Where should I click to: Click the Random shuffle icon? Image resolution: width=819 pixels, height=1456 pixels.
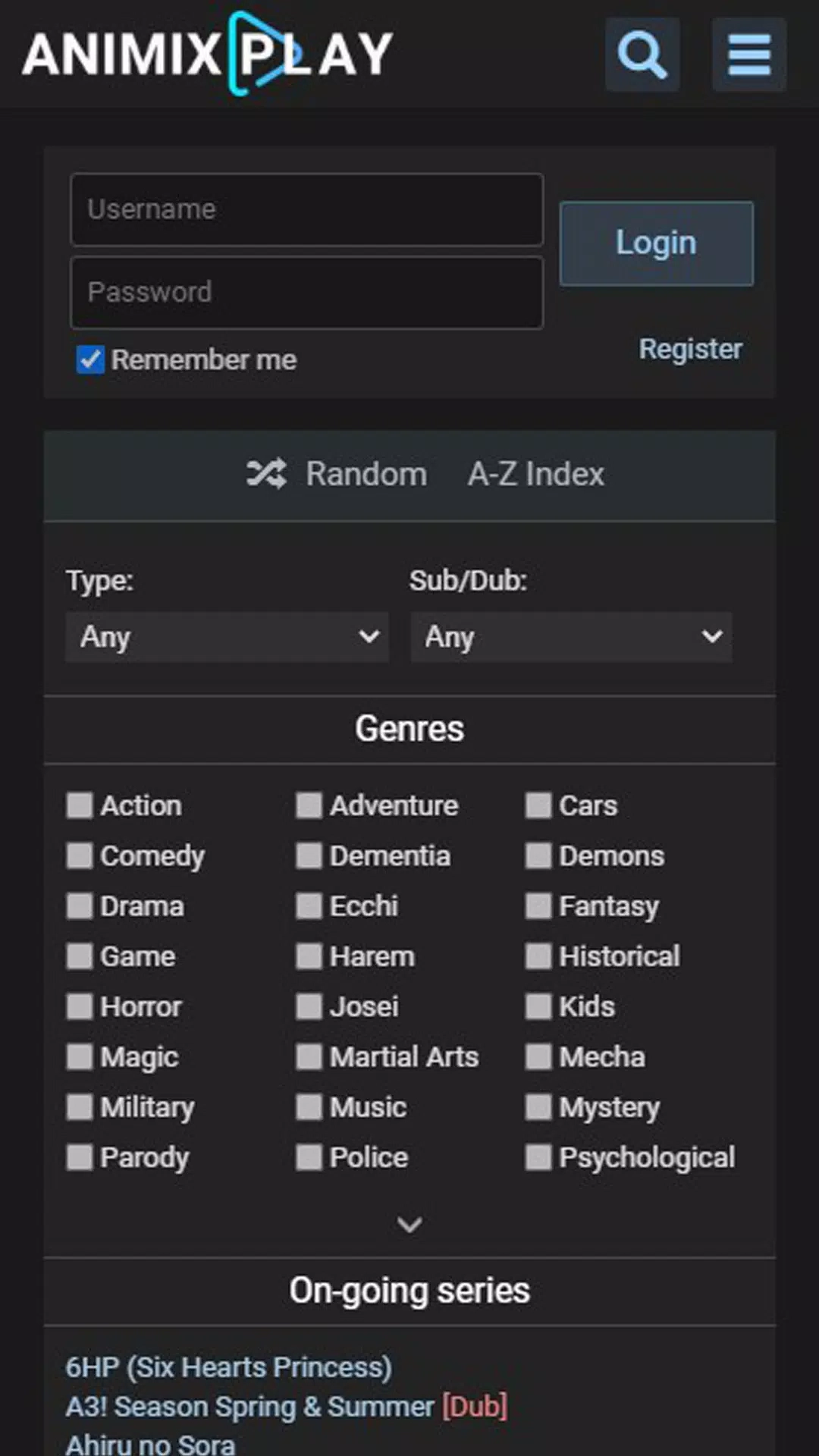pos(266,474)
